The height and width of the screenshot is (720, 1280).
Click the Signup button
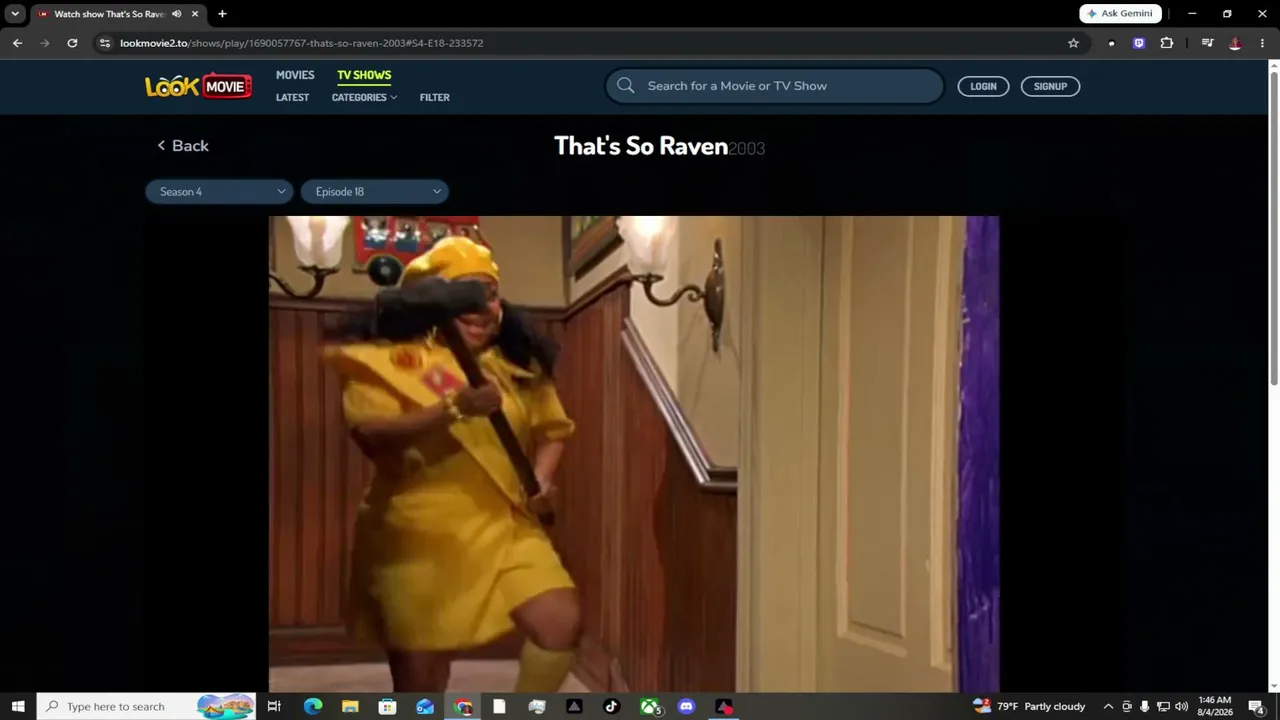[1050, 86]
